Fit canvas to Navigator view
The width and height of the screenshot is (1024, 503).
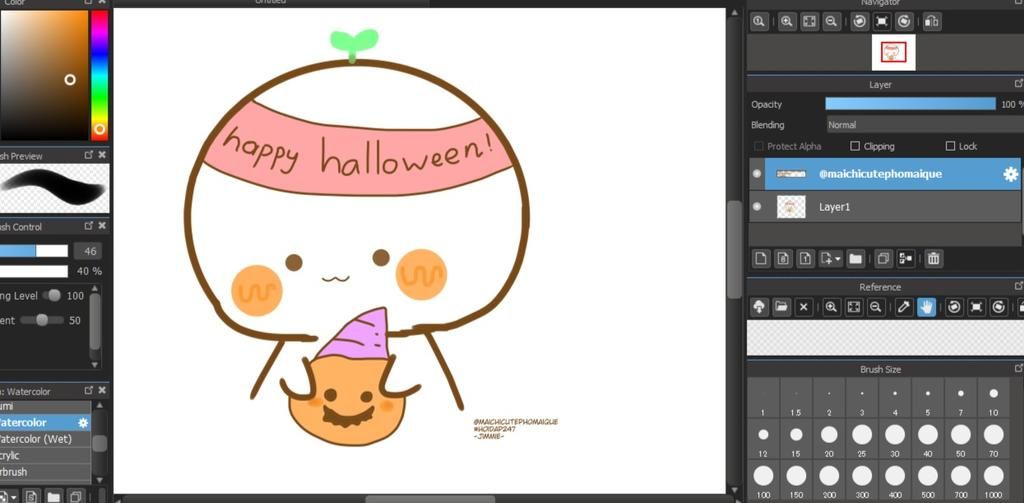click(x=809, y=22)
